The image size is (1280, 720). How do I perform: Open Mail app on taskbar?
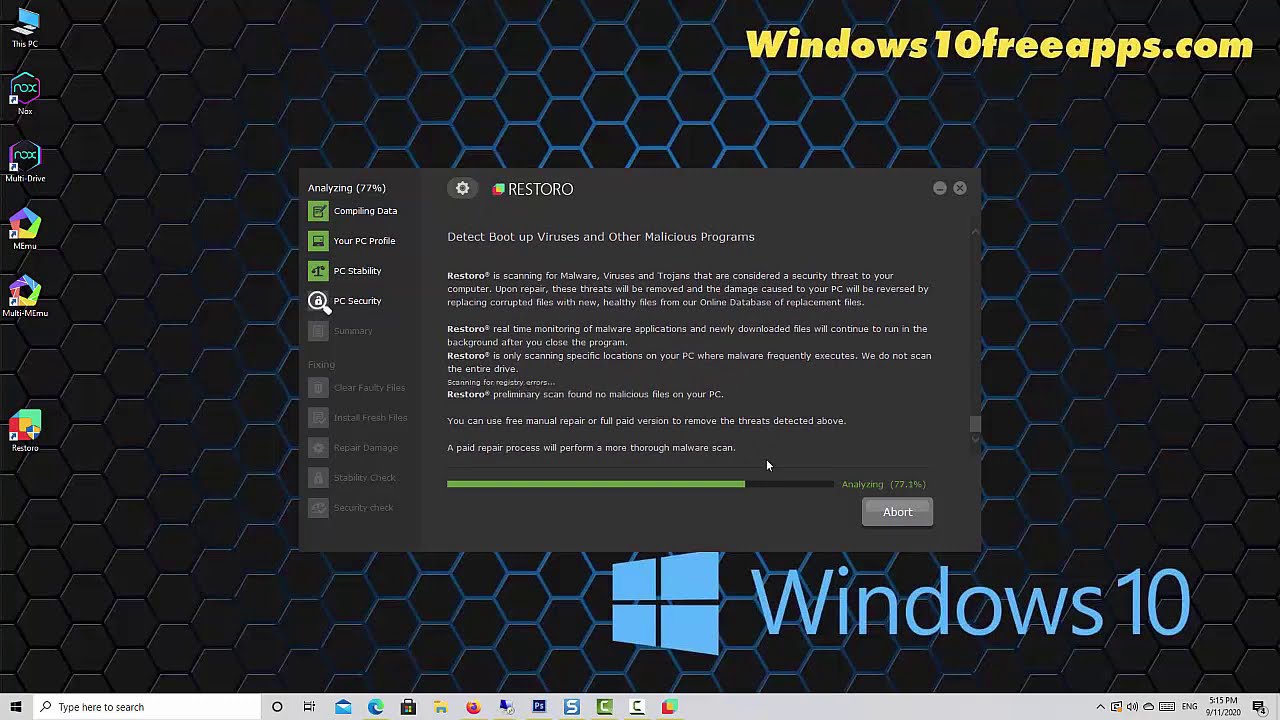(x=343, y=707)
